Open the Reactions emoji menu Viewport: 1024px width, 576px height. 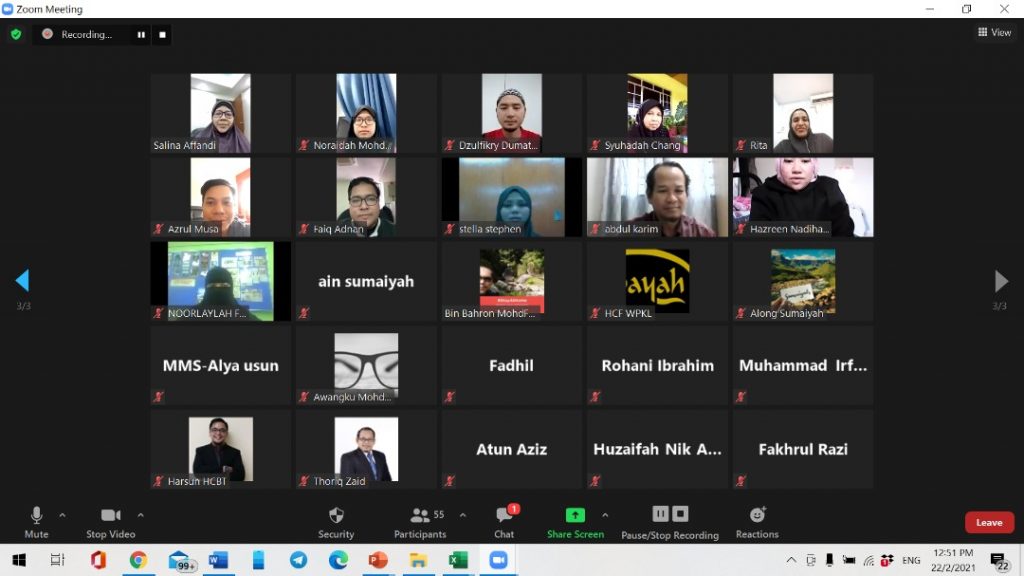[757, 521]
